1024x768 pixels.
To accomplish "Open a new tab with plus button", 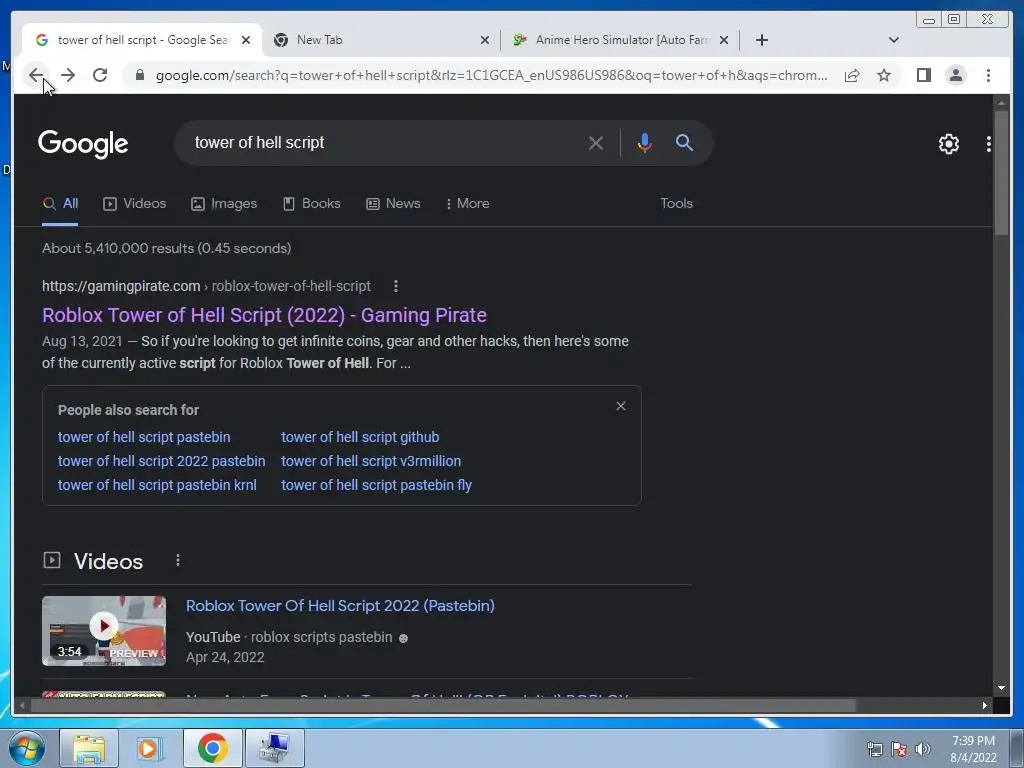I will pos(761,40).
